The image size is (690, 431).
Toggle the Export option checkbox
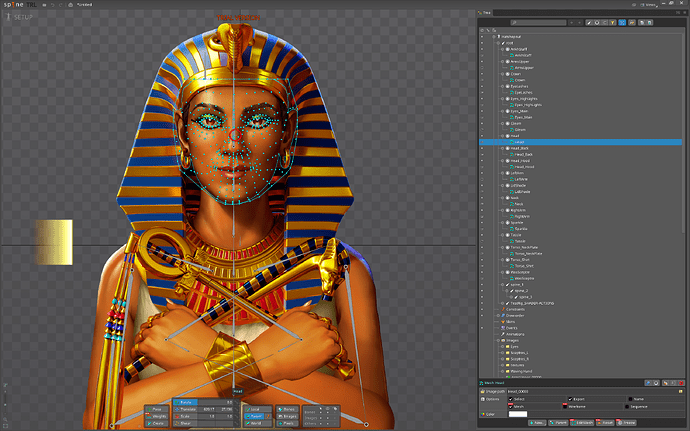[570, 399]
